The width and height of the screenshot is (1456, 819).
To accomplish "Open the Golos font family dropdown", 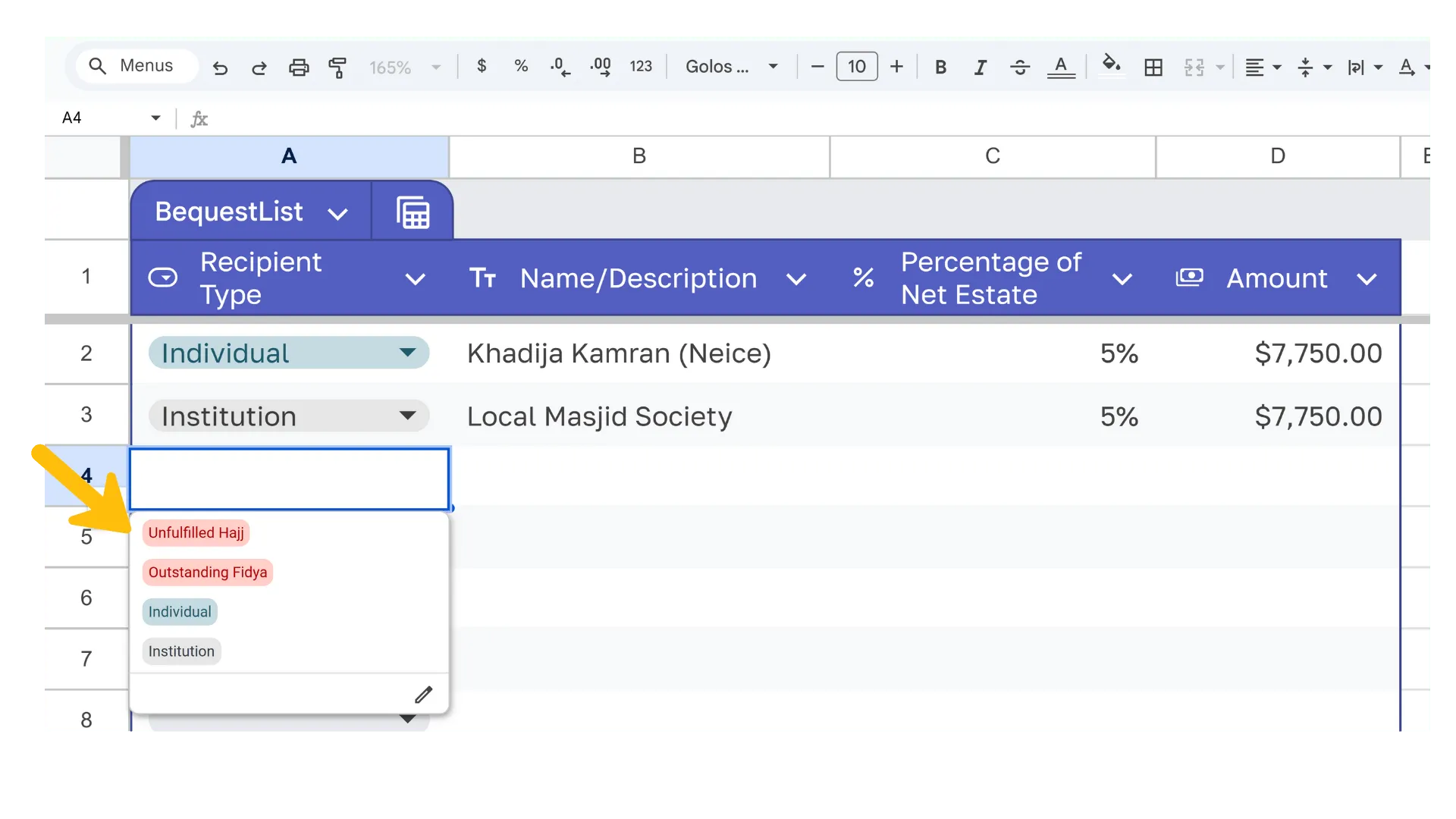I will tap(731, 67).
